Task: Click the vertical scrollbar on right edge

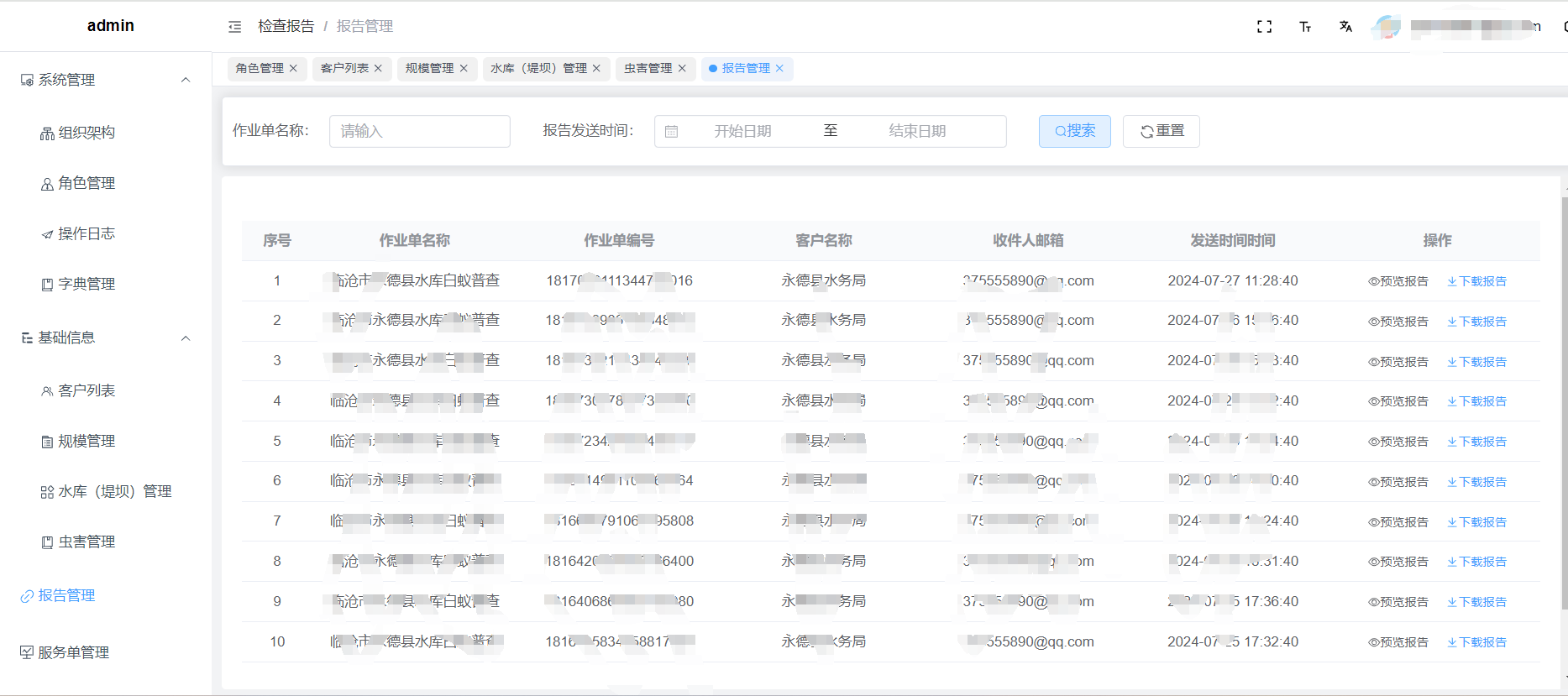Action: (x=1564, y=403)
